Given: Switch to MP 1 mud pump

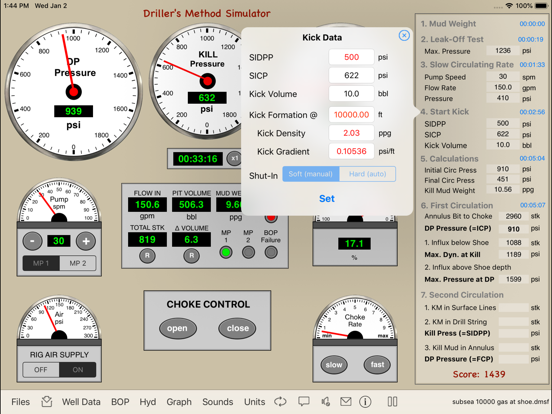Looking at the screenshot, I should pyautogui.click(x=41, y=263).
